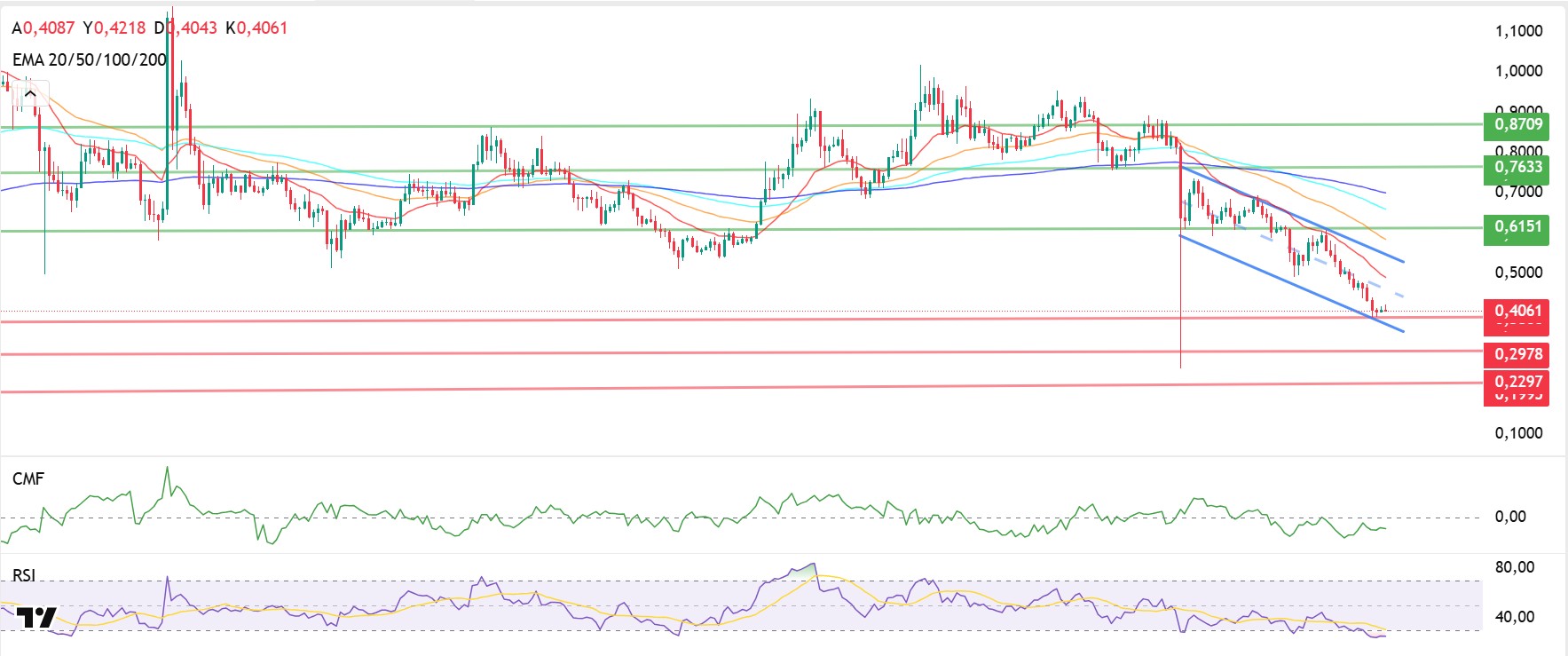The width and height of the screenshot is (1568, 656).
Task: Click the 0,5000 price axis value
Action: coord(1518,273)
